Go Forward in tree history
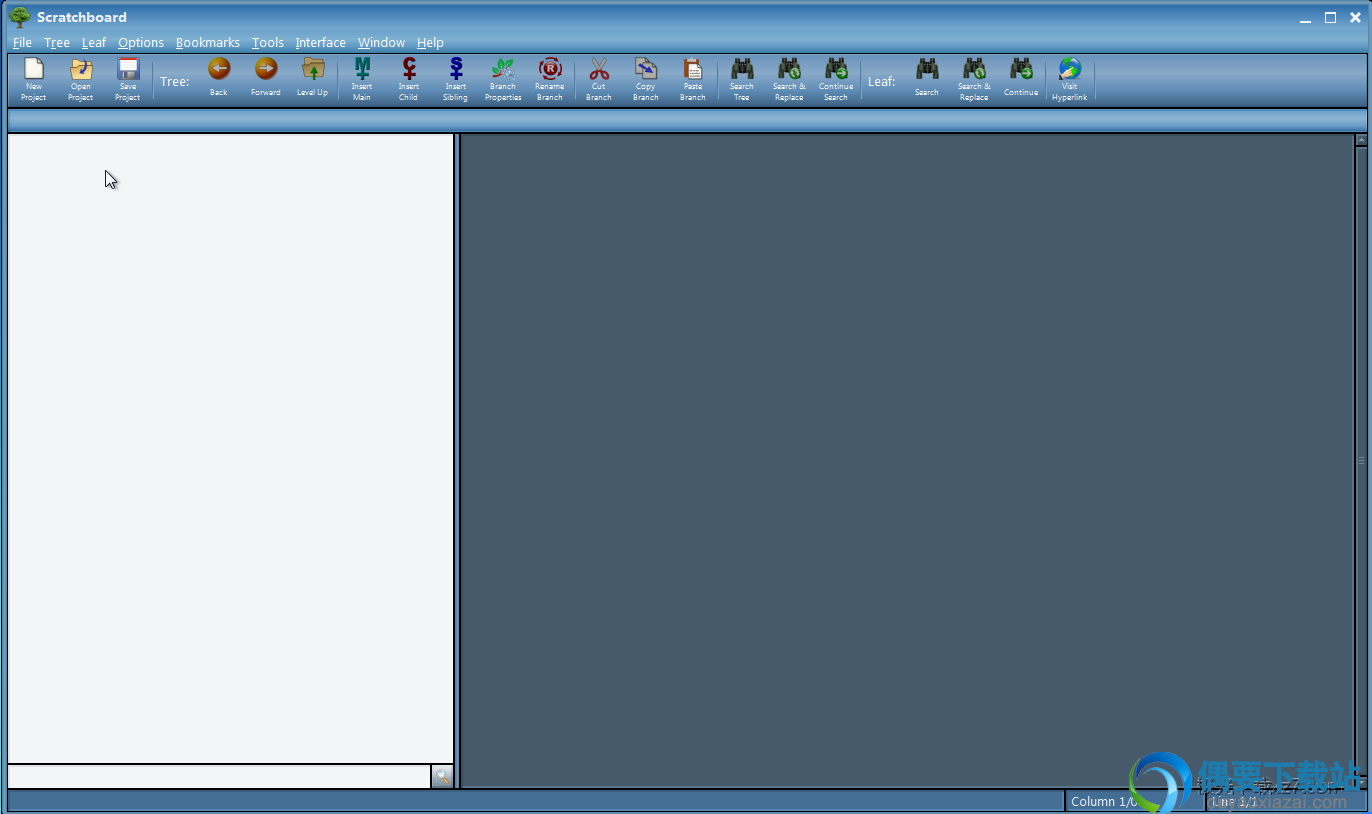Viewport: 1372px width, 814px height. (x=266, y=78)
